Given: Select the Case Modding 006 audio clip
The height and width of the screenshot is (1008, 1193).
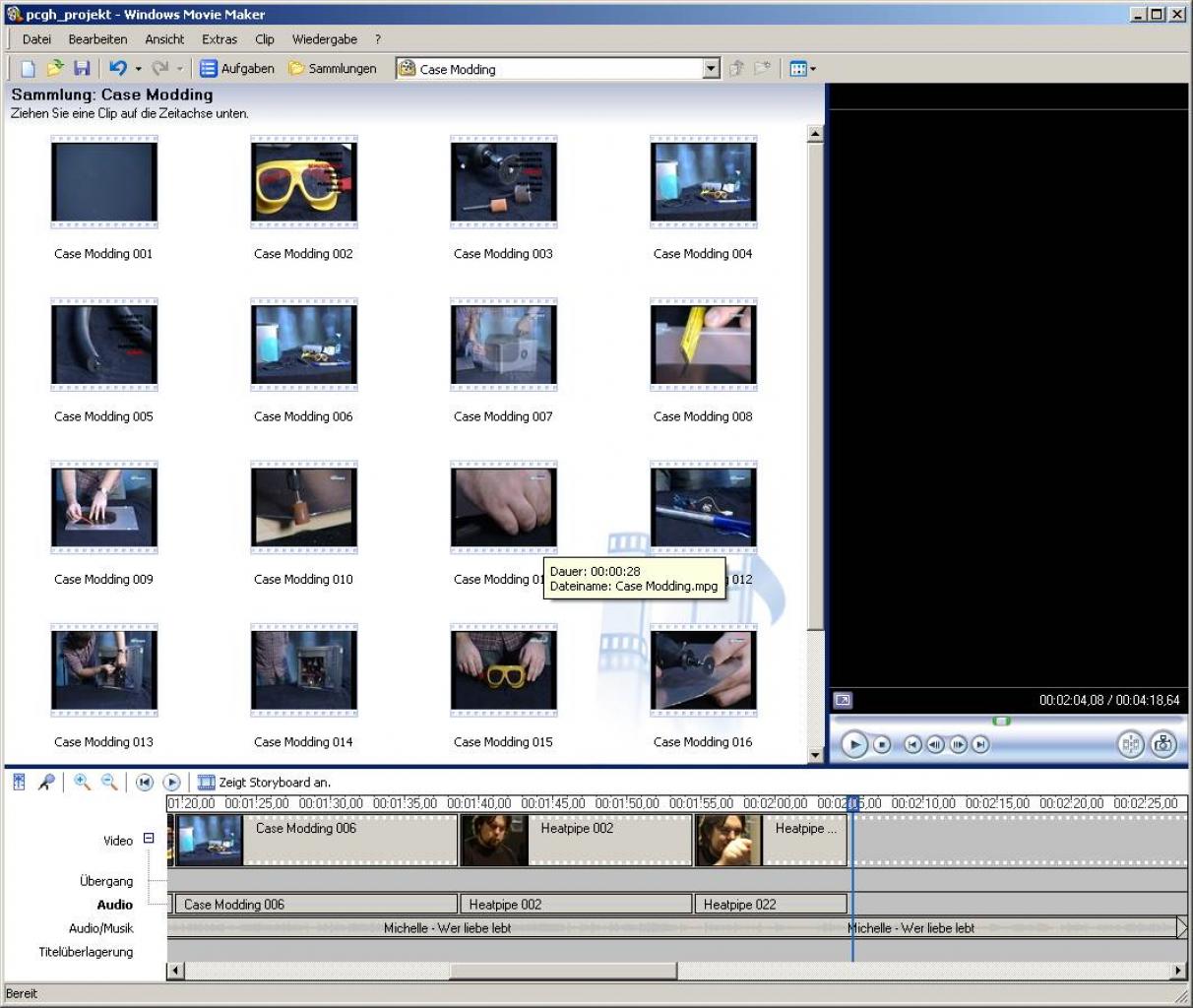Looking at the screenshot, I should pos(316,904).
